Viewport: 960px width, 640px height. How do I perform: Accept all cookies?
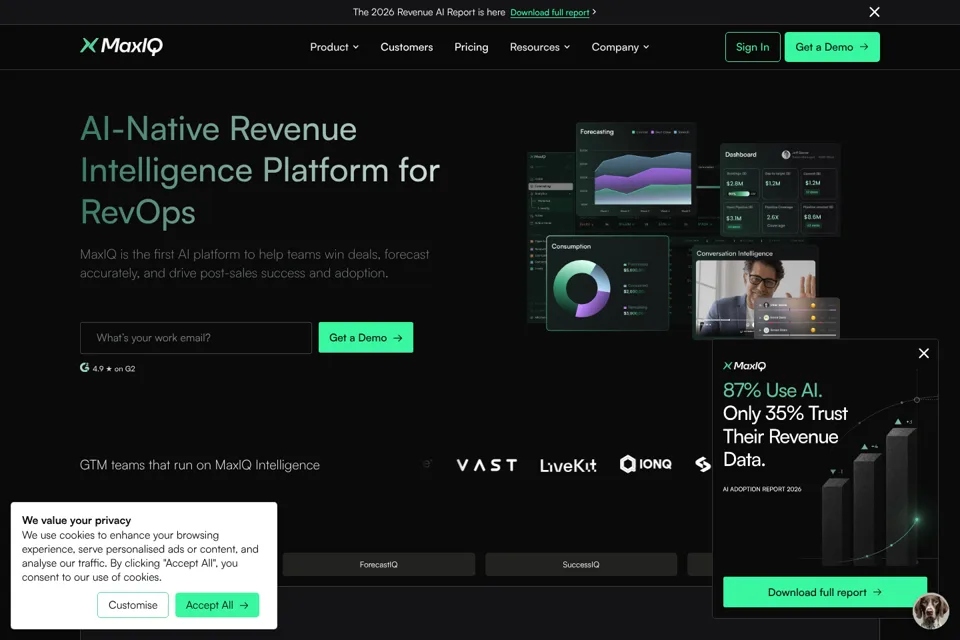[217, 605]
